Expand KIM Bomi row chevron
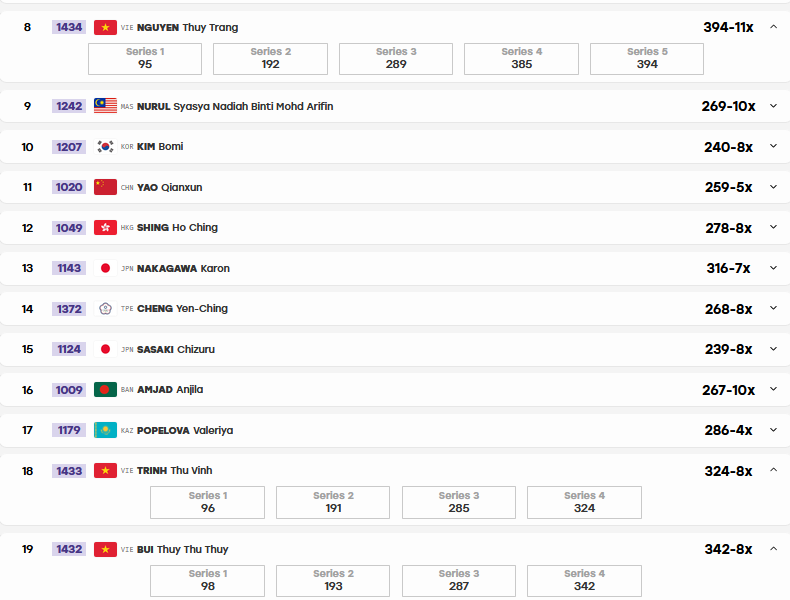790x600 pixels. coord(773,146)
